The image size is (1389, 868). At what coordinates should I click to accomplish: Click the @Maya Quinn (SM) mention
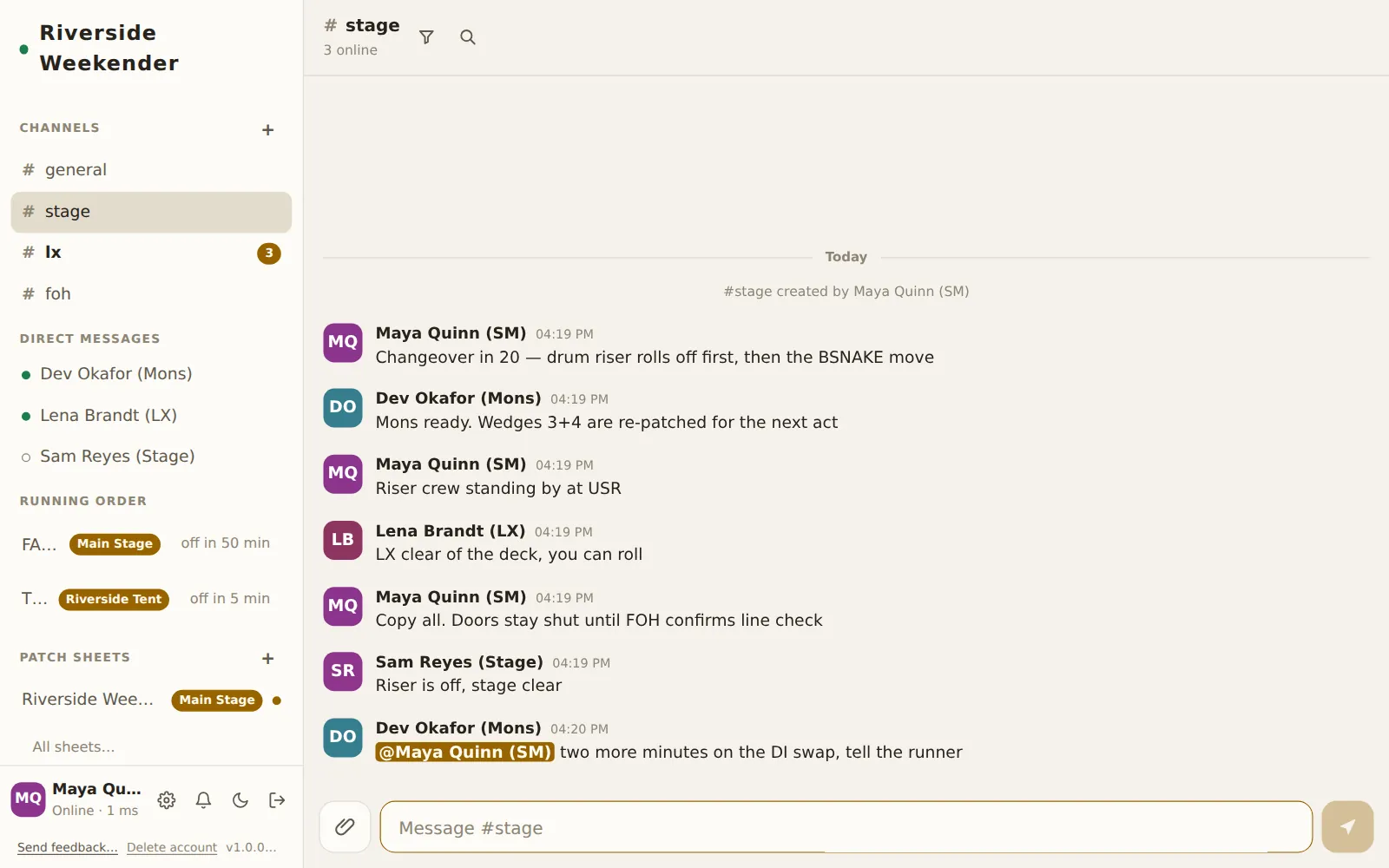point(464,753)
